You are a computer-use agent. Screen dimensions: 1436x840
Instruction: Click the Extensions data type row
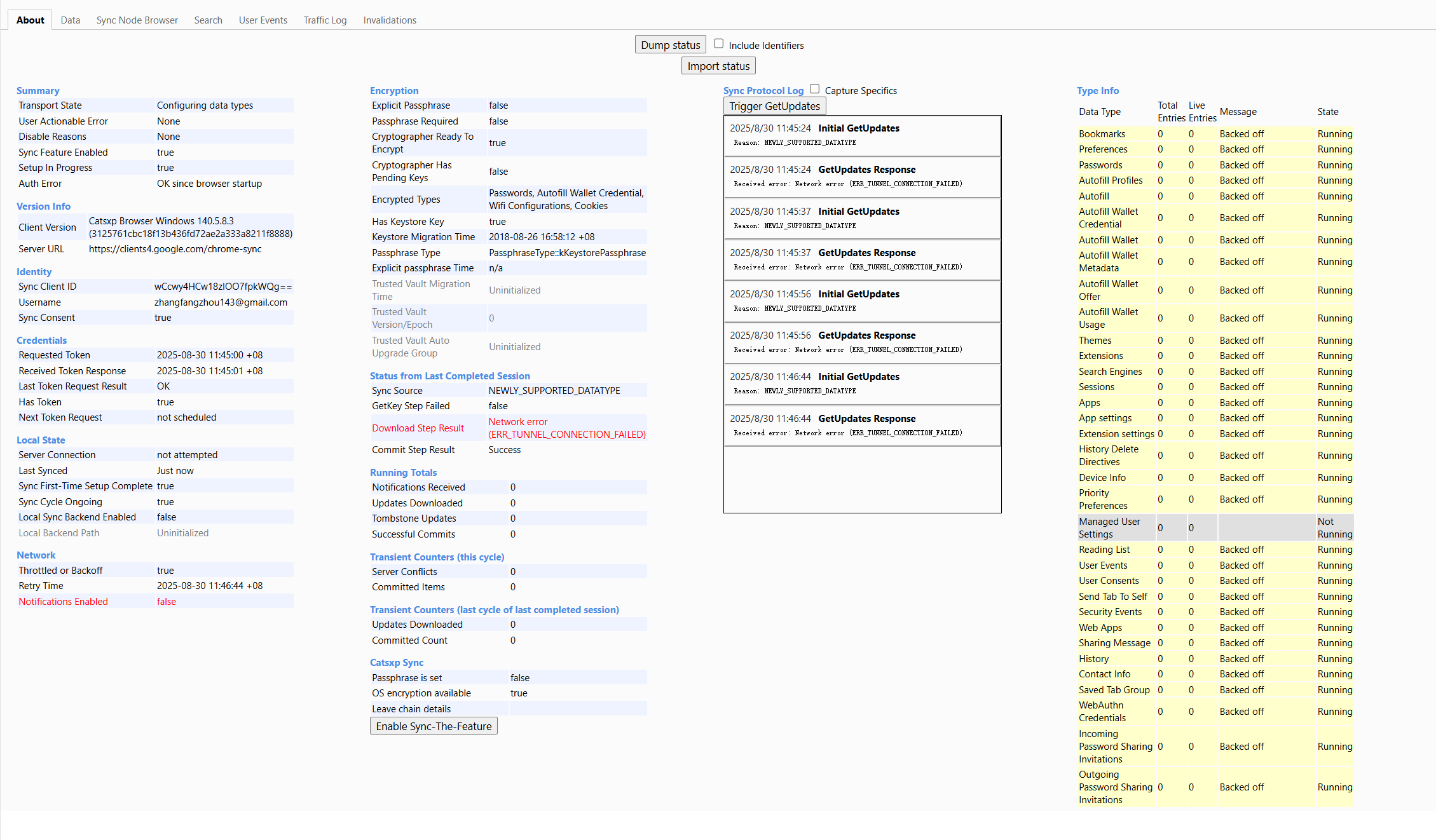click(1215, 356)
